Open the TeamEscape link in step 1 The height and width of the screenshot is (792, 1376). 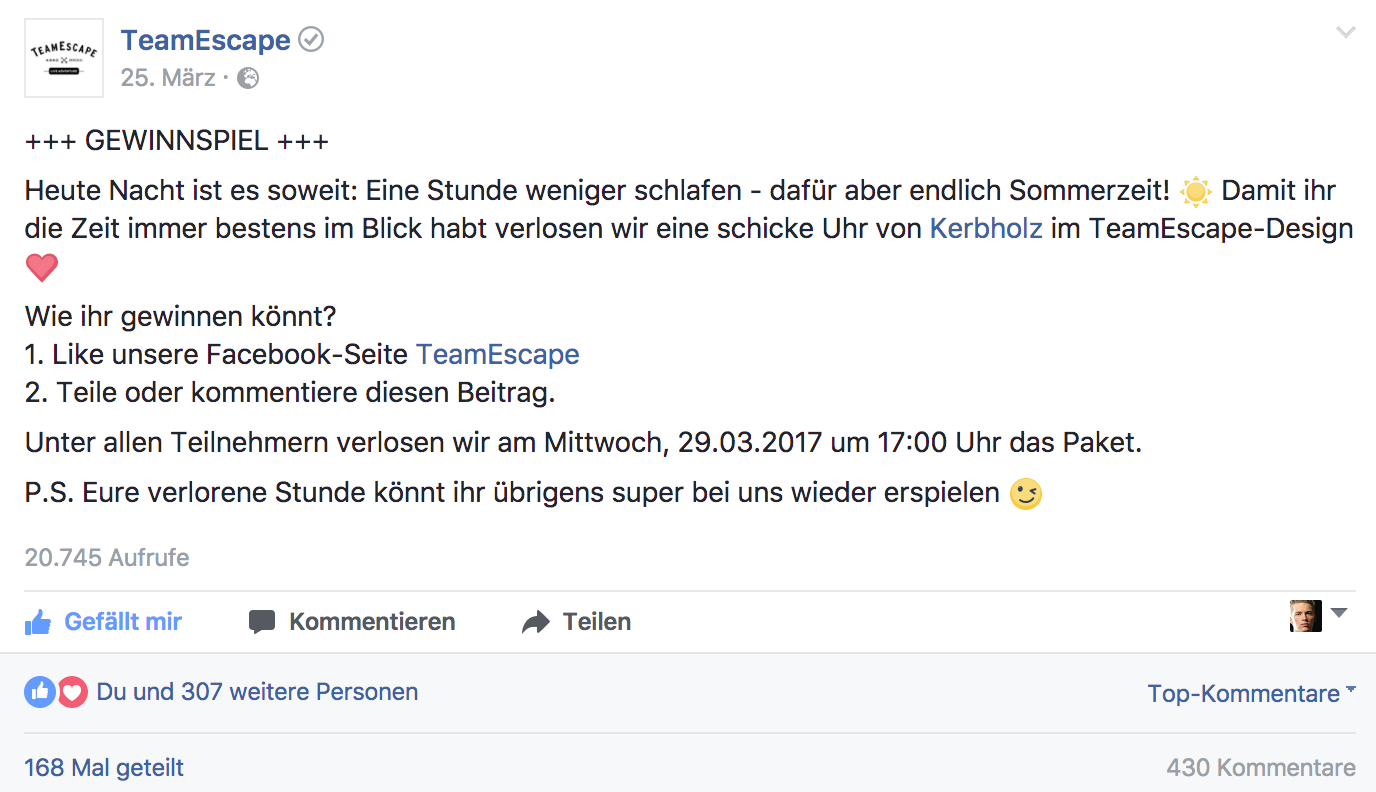(497, 354)
